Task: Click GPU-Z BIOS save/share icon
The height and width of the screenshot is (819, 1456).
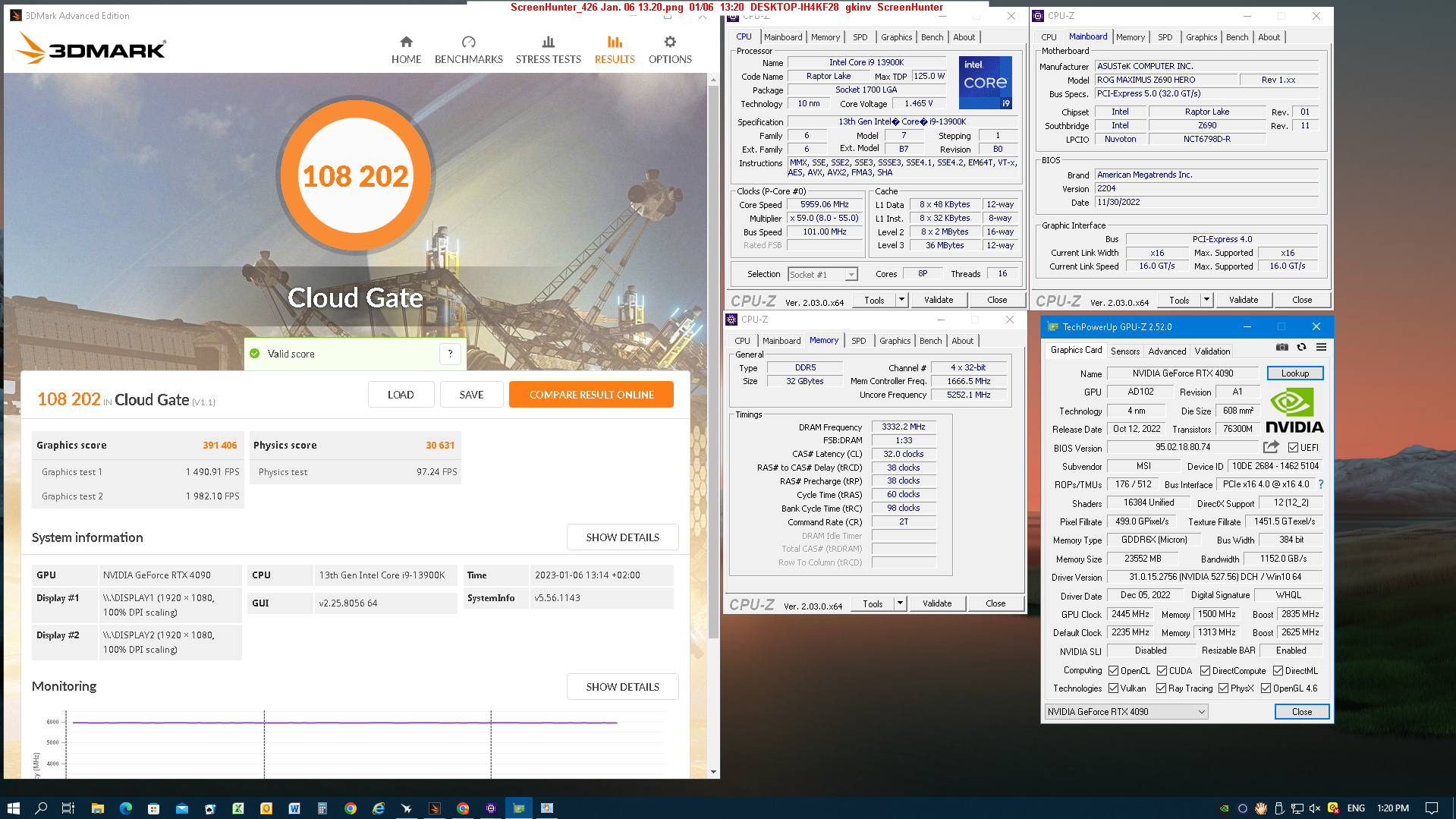Action: (x=1271, y=447)
